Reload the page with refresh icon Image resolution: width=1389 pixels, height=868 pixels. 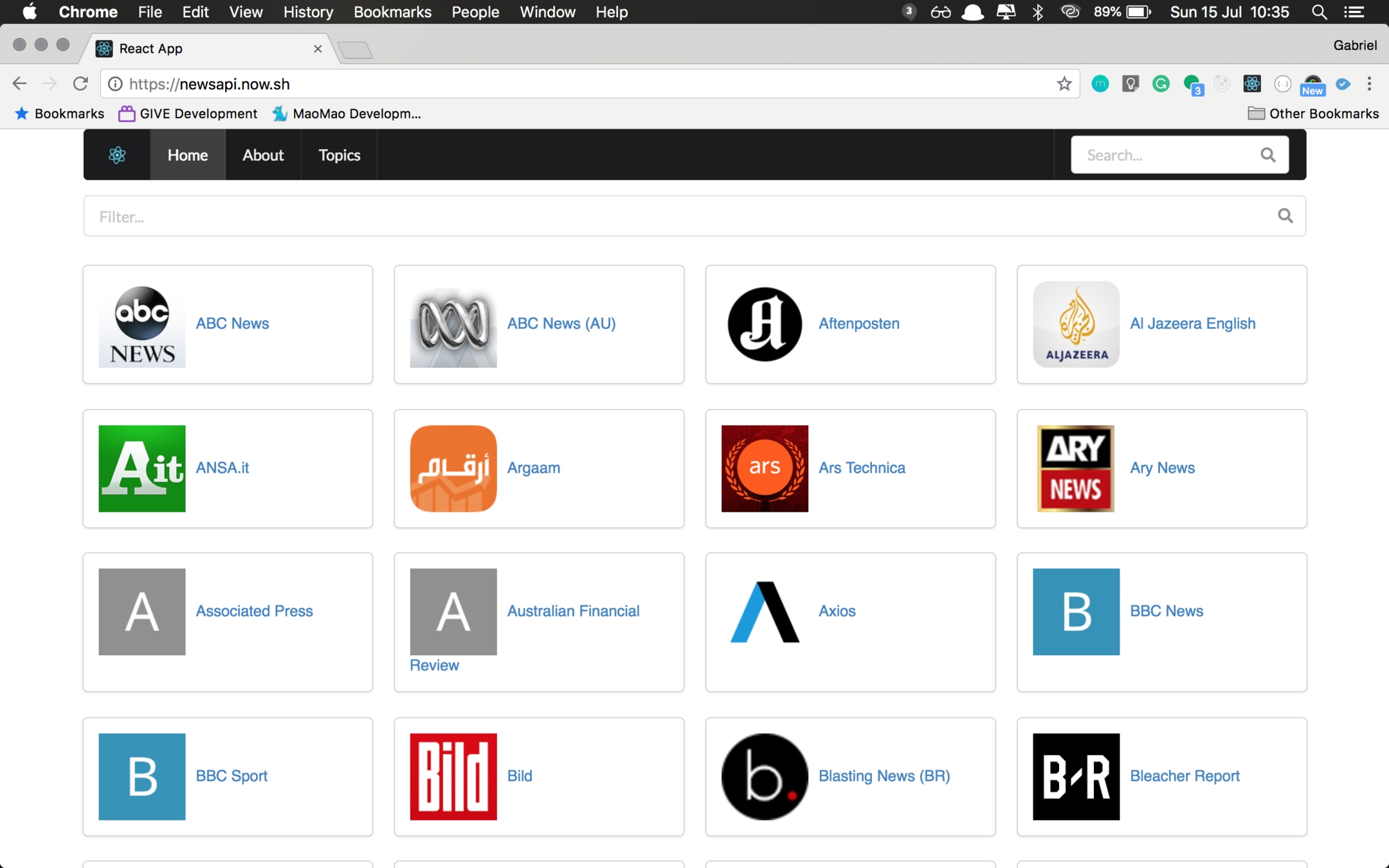click(80, 84)
